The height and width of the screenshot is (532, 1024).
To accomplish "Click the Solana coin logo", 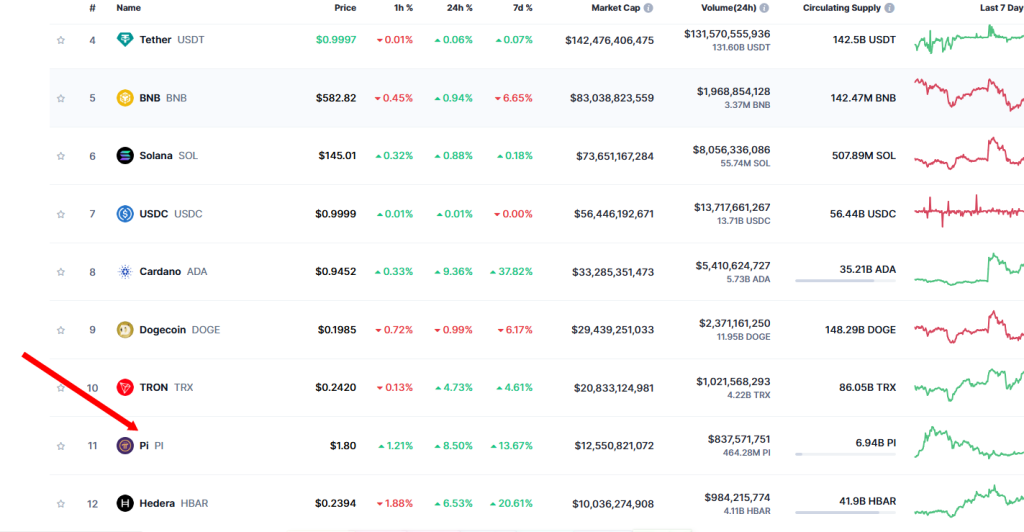I will point(125,155).
